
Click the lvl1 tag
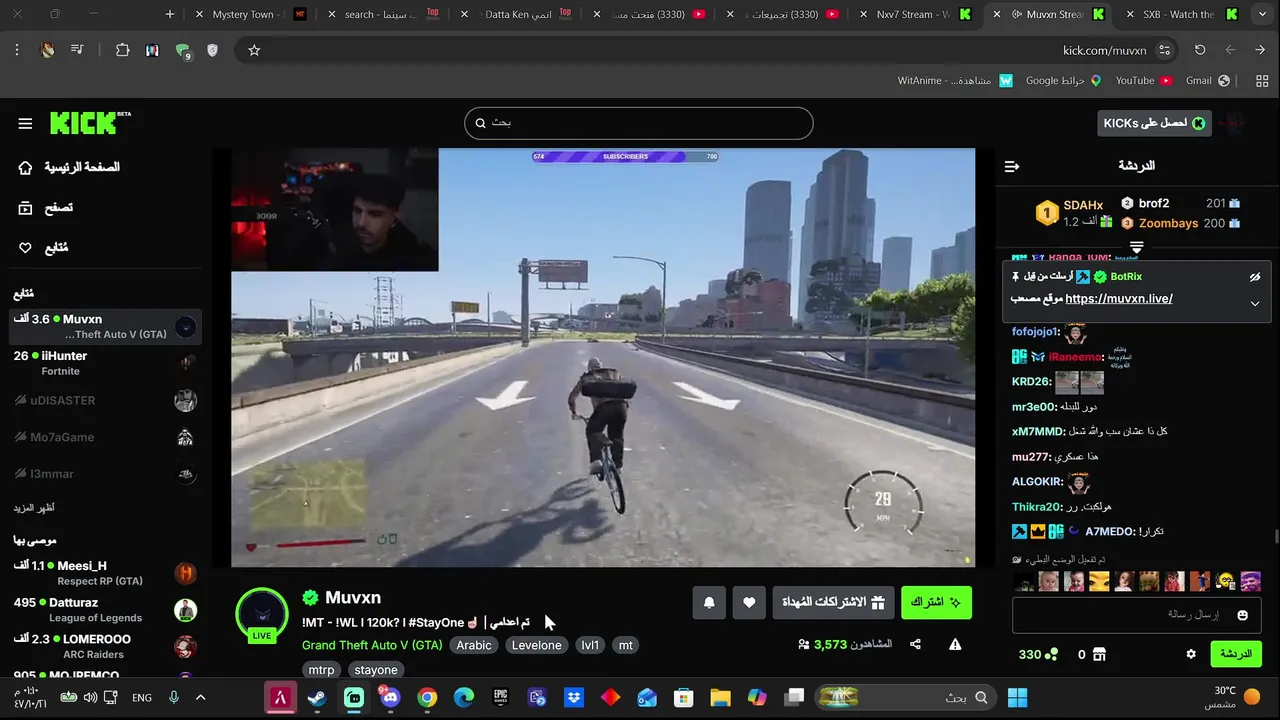pos(590,645)
